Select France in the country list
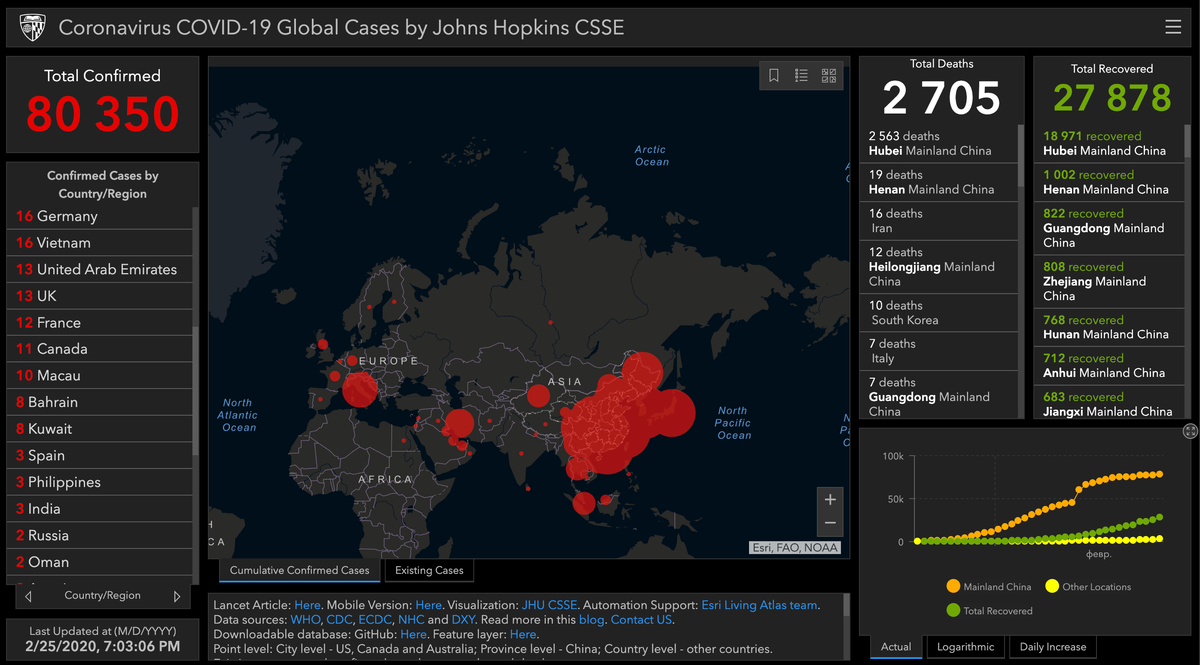1200x665 pixels. point(100,323)
